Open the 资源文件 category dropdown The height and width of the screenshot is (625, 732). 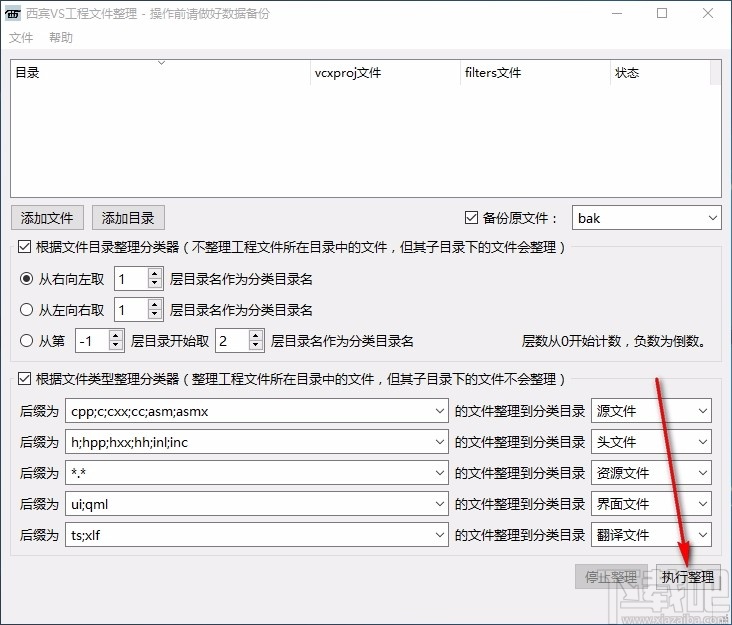point(651,473)
